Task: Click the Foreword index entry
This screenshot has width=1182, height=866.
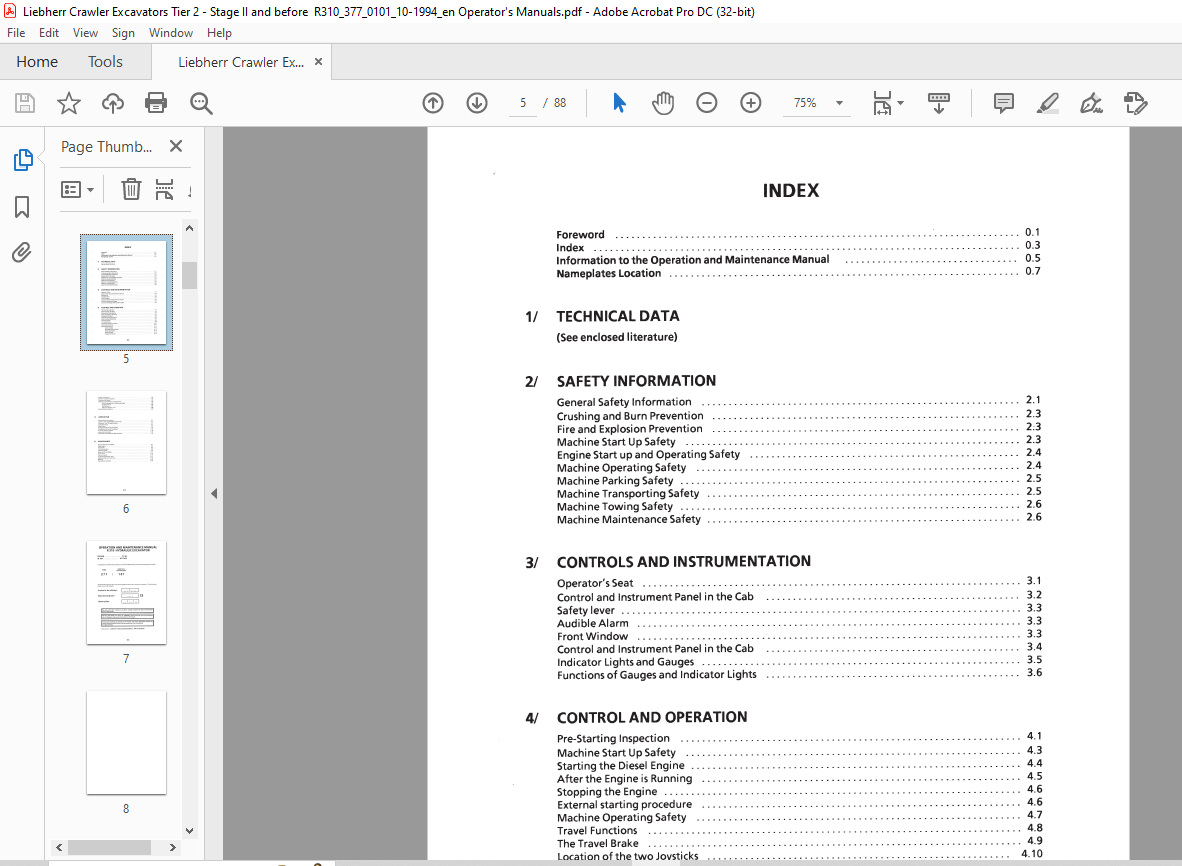Action: click(580, 234)
